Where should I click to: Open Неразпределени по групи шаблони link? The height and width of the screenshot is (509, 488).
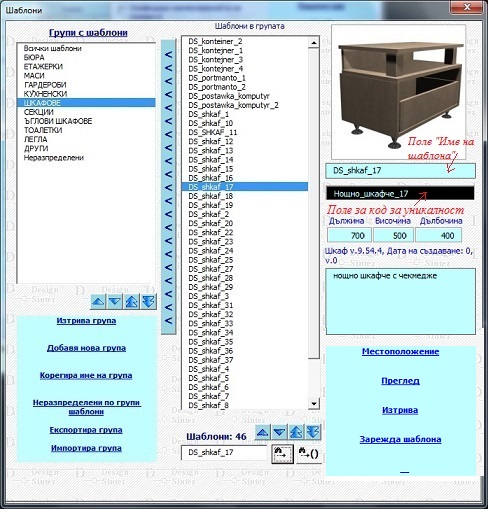tap(87, 407)
